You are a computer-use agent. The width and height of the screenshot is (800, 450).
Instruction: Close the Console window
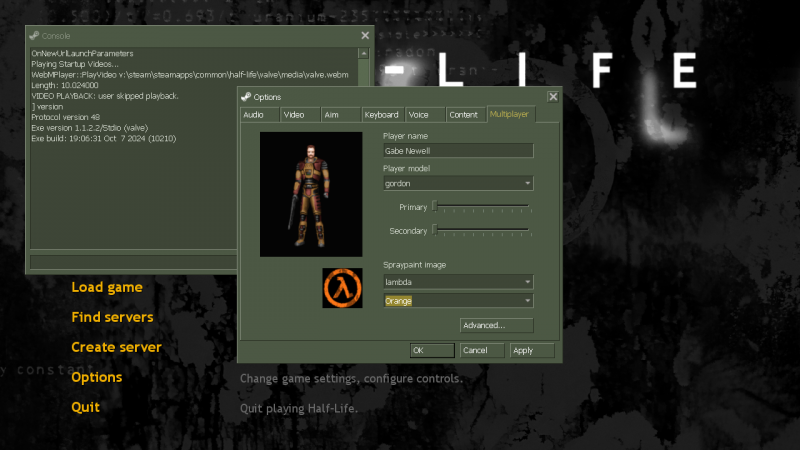pos(365,36)
